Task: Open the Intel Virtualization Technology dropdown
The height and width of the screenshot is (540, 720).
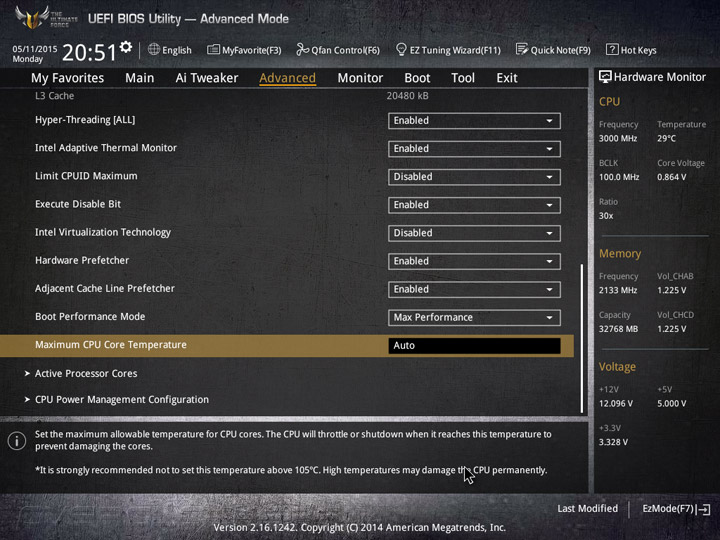Action: click(x=474, y=233)
